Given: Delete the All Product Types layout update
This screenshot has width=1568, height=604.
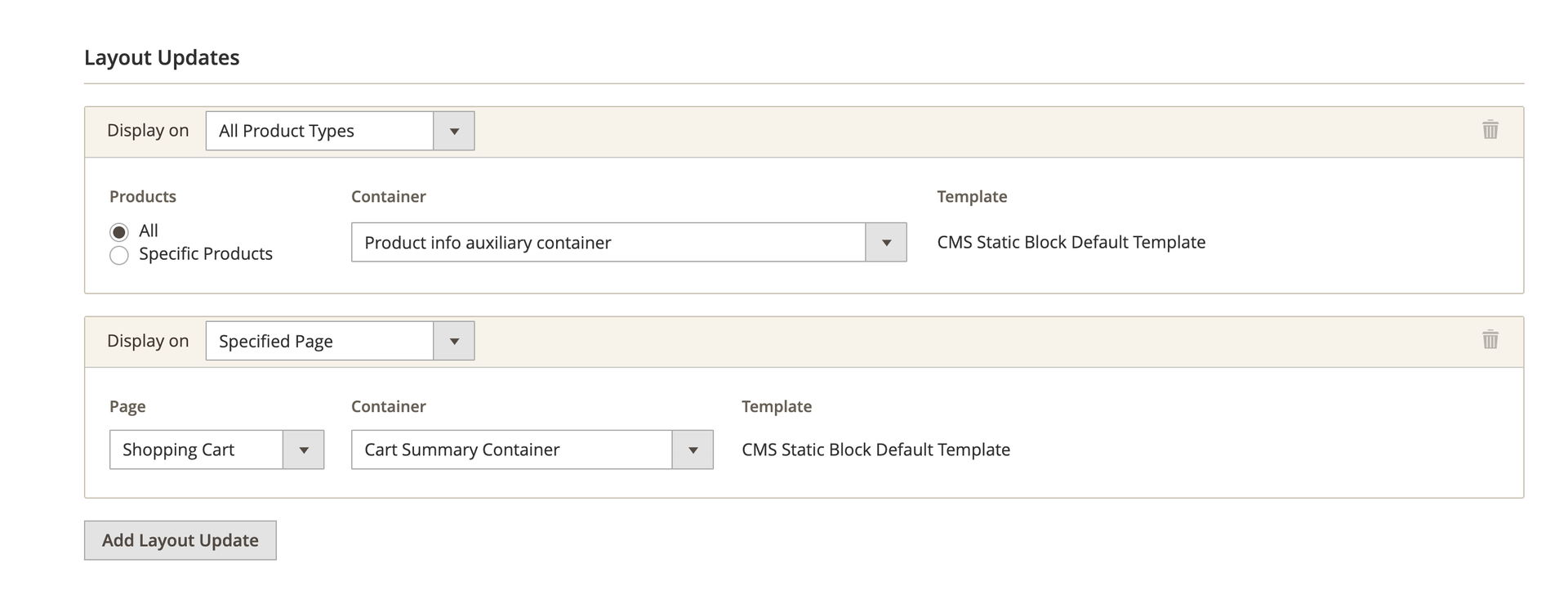Looking at the screenshot, I should (x=1490, y=130).
